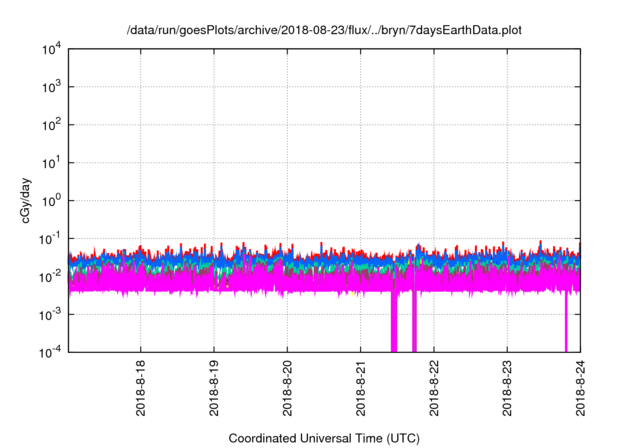Click the 10^2 y-axis tick label
640x448 pixels.
(x=51, y=125)
